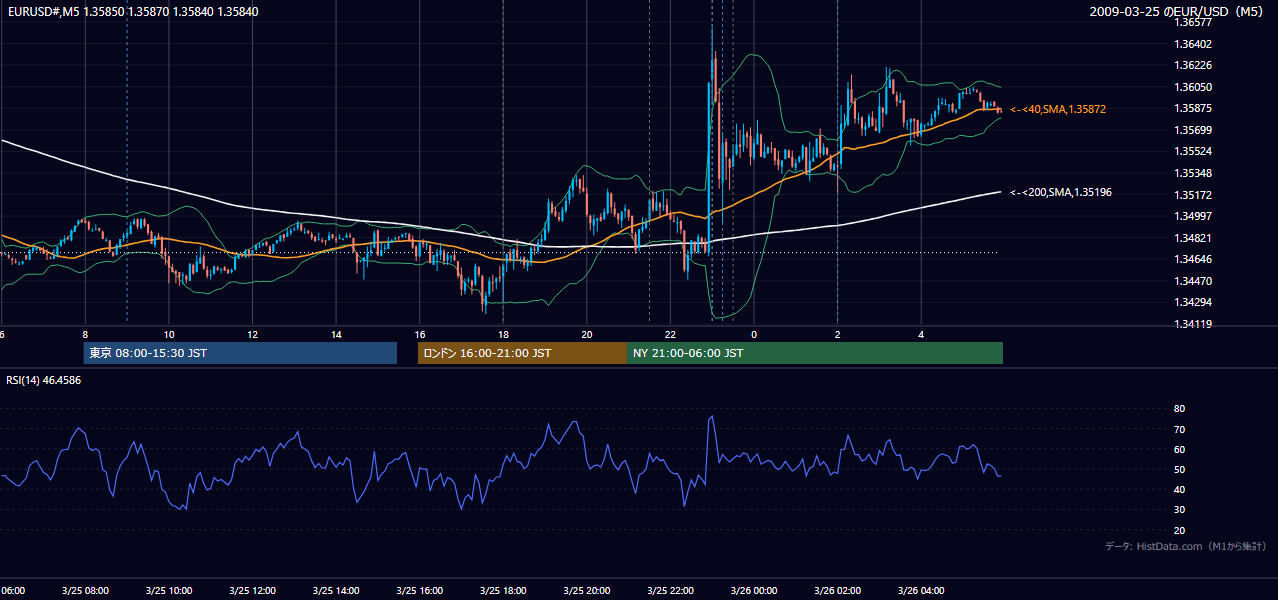The image size is (1278, 600).
Task: Click the 40 SMA label showing 1.35872
Action: tap(1058, 109)
